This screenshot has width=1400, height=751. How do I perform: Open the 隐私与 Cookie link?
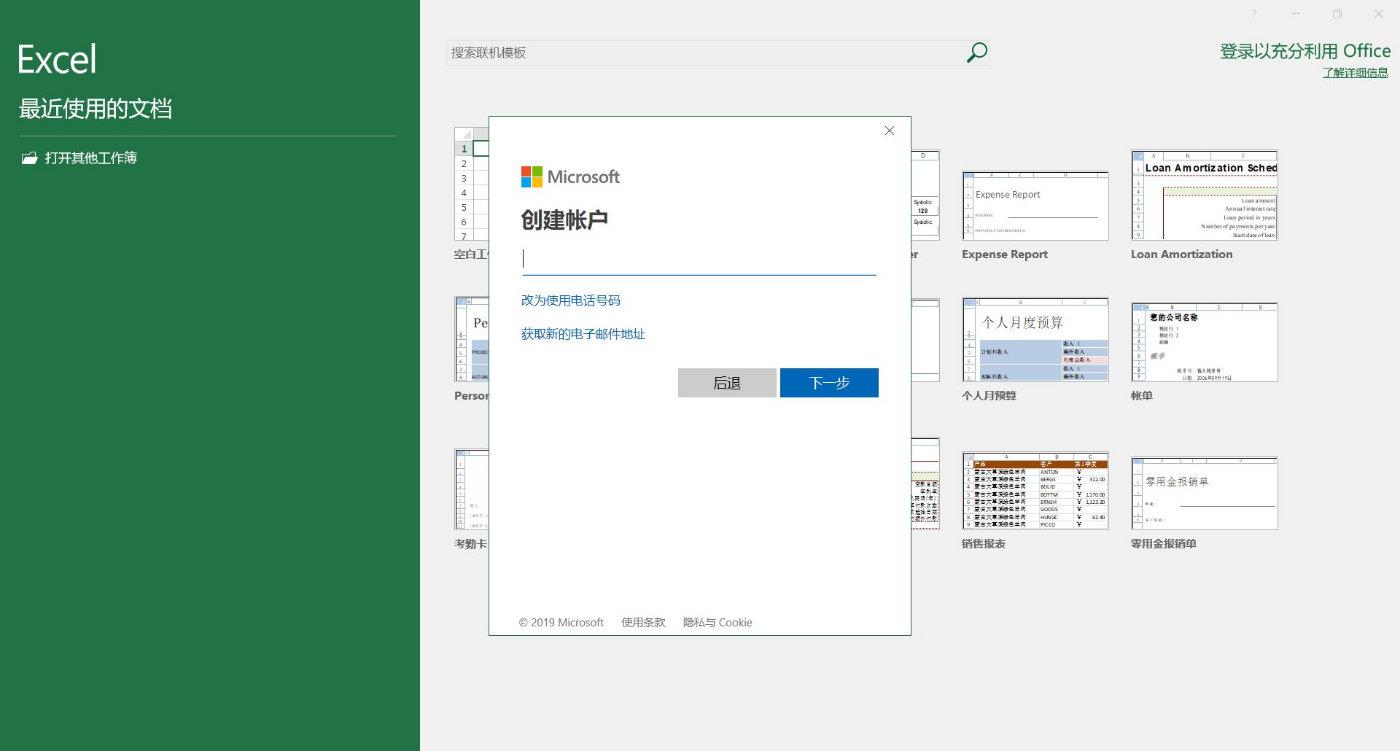point(718,622)
